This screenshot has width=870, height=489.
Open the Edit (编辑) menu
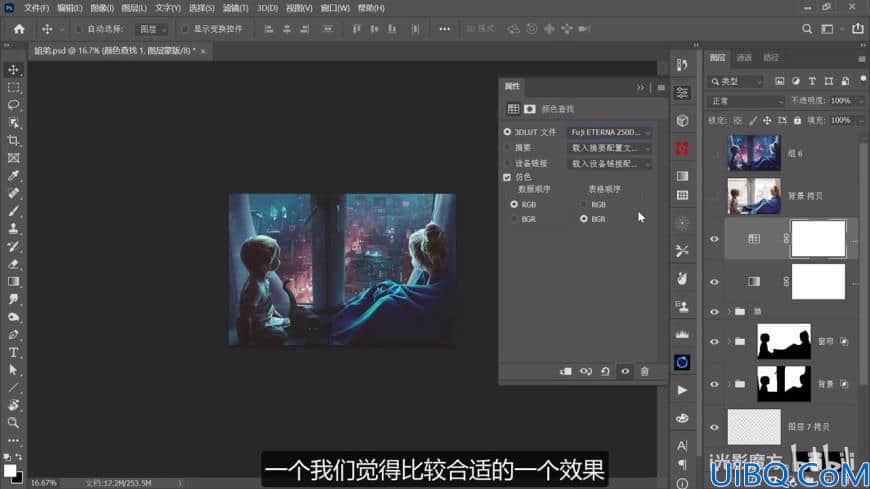click(x=69, y=8)
